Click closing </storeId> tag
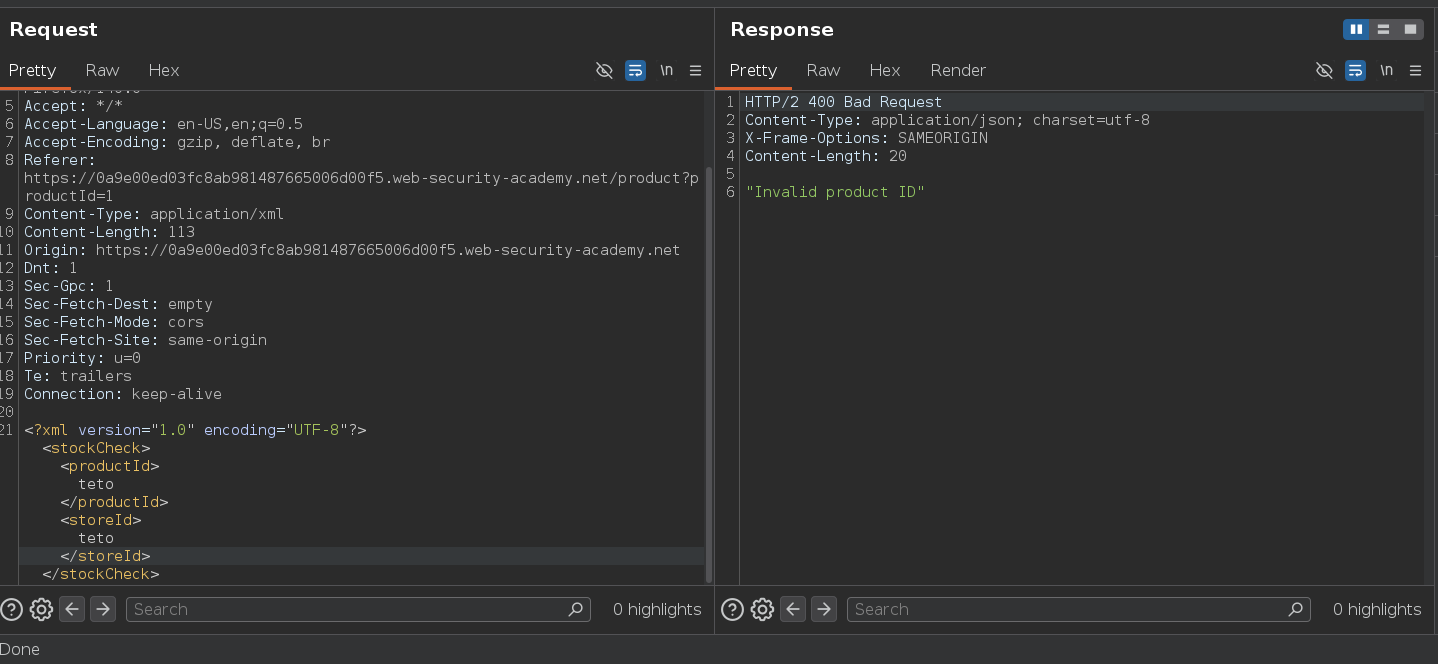Screen dimensions: 1438x664 105,556
